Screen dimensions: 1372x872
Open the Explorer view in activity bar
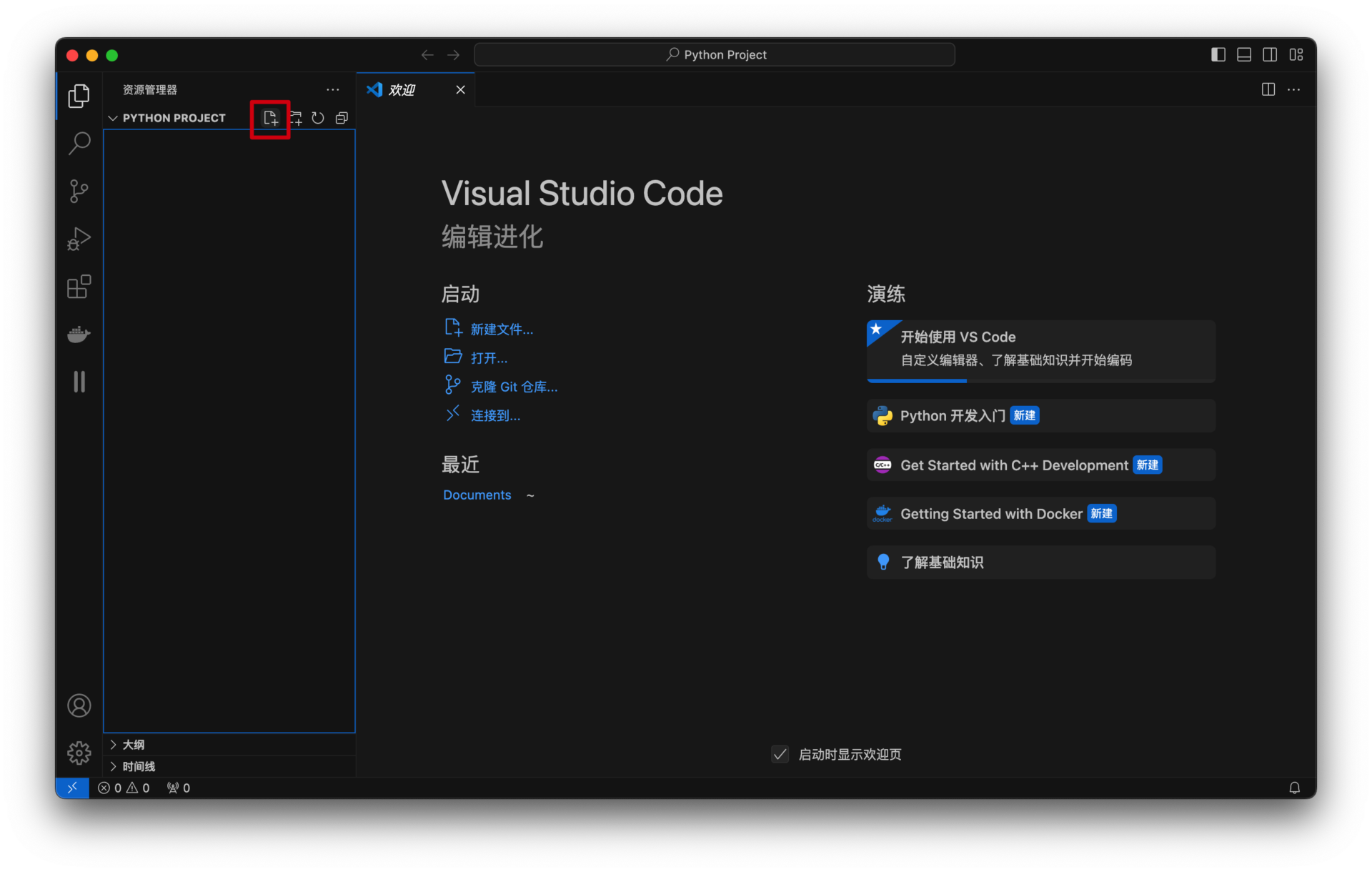79,96
